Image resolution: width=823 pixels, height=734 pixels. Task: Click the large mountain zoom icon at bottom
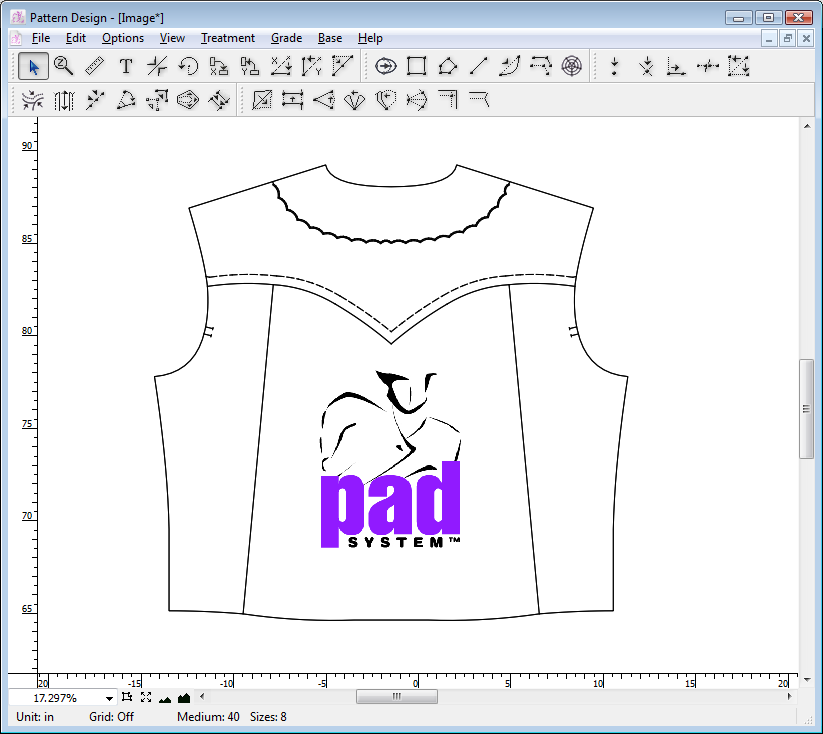pyautogui.click(x=183, y=698)
